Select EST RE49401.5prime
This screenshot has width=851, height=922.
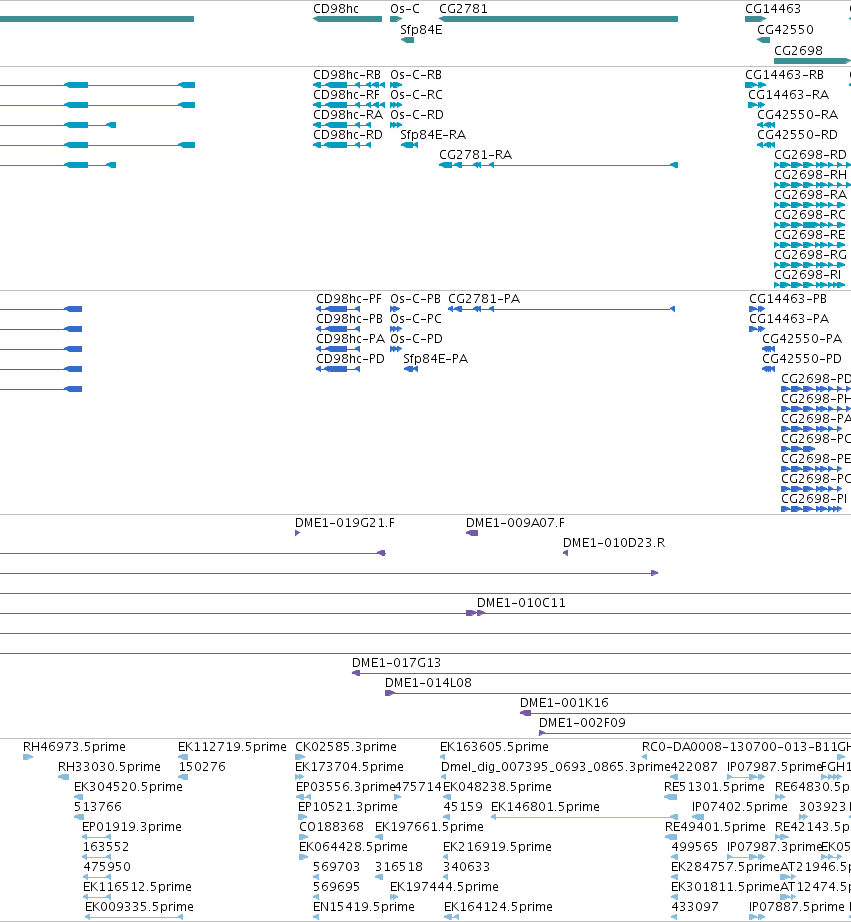670,837
